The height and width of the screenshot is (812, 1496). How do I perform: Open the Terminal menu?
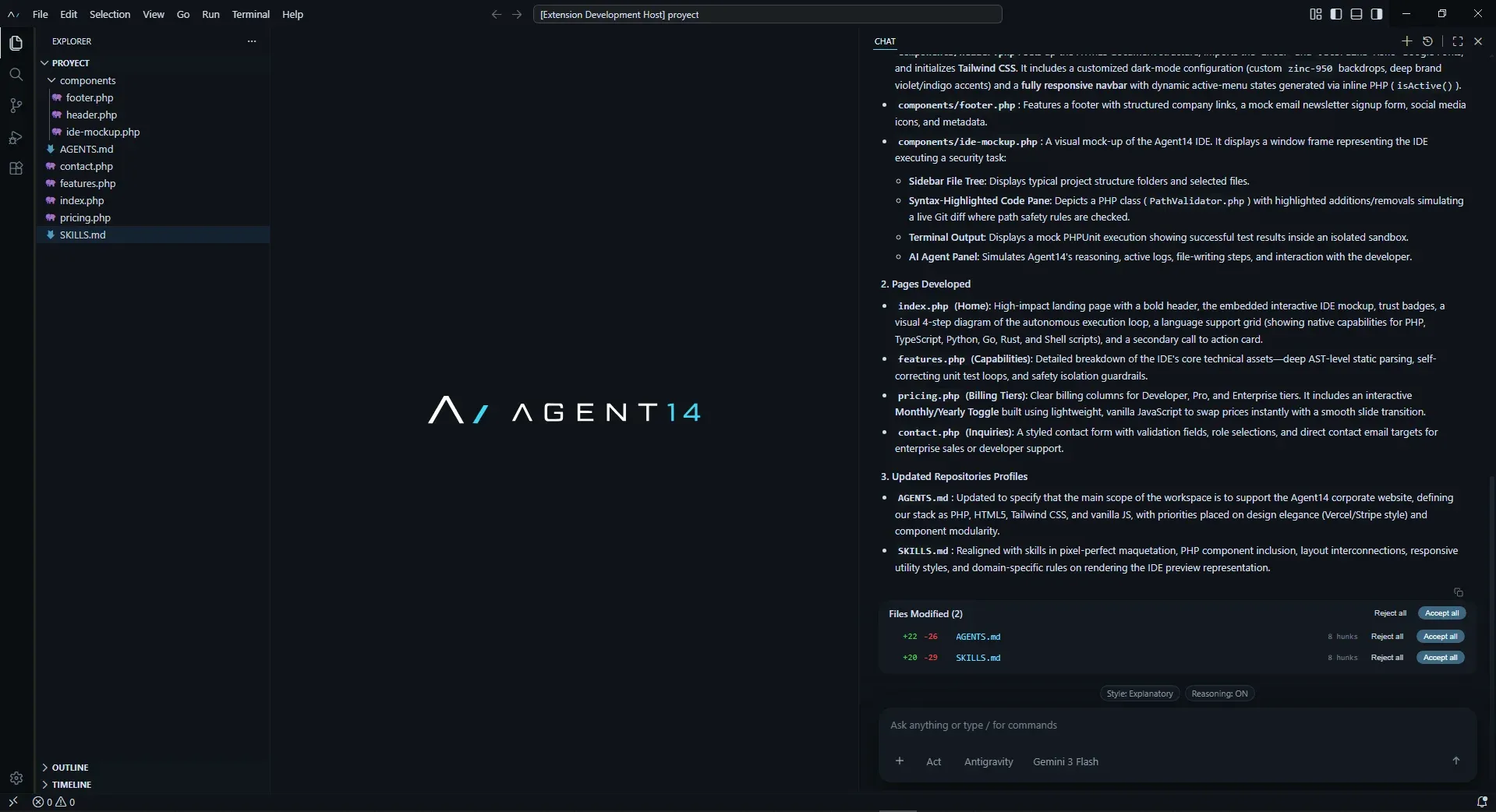(251, 14)
